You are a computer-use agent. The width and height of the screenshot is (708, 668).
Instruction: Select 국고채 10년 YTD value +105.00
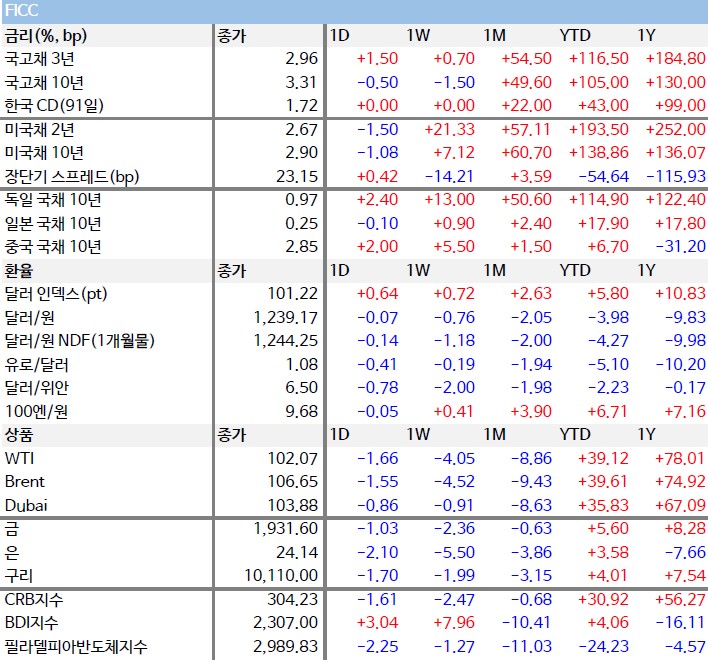pos(598,82)
